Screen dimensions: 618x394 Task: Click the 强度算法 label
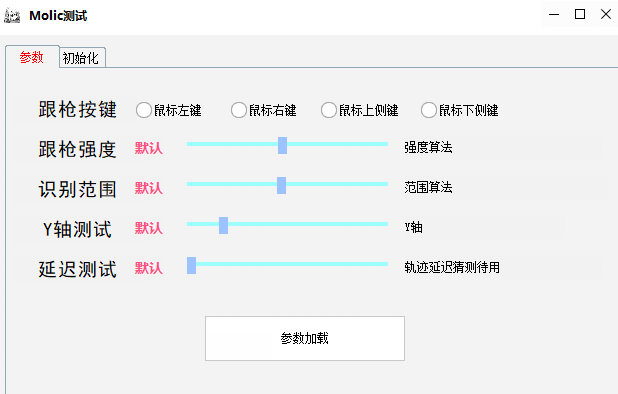[428, 147]
